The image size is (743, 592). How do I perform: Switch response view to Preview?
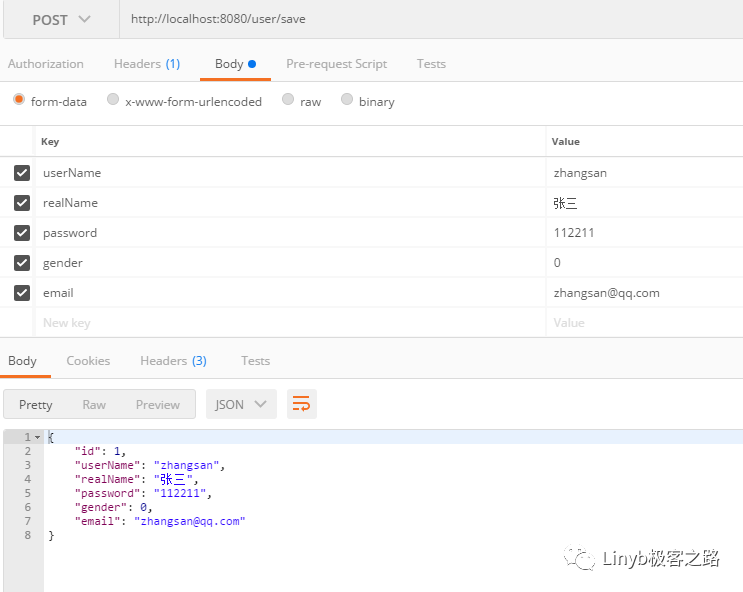(158, 405)
